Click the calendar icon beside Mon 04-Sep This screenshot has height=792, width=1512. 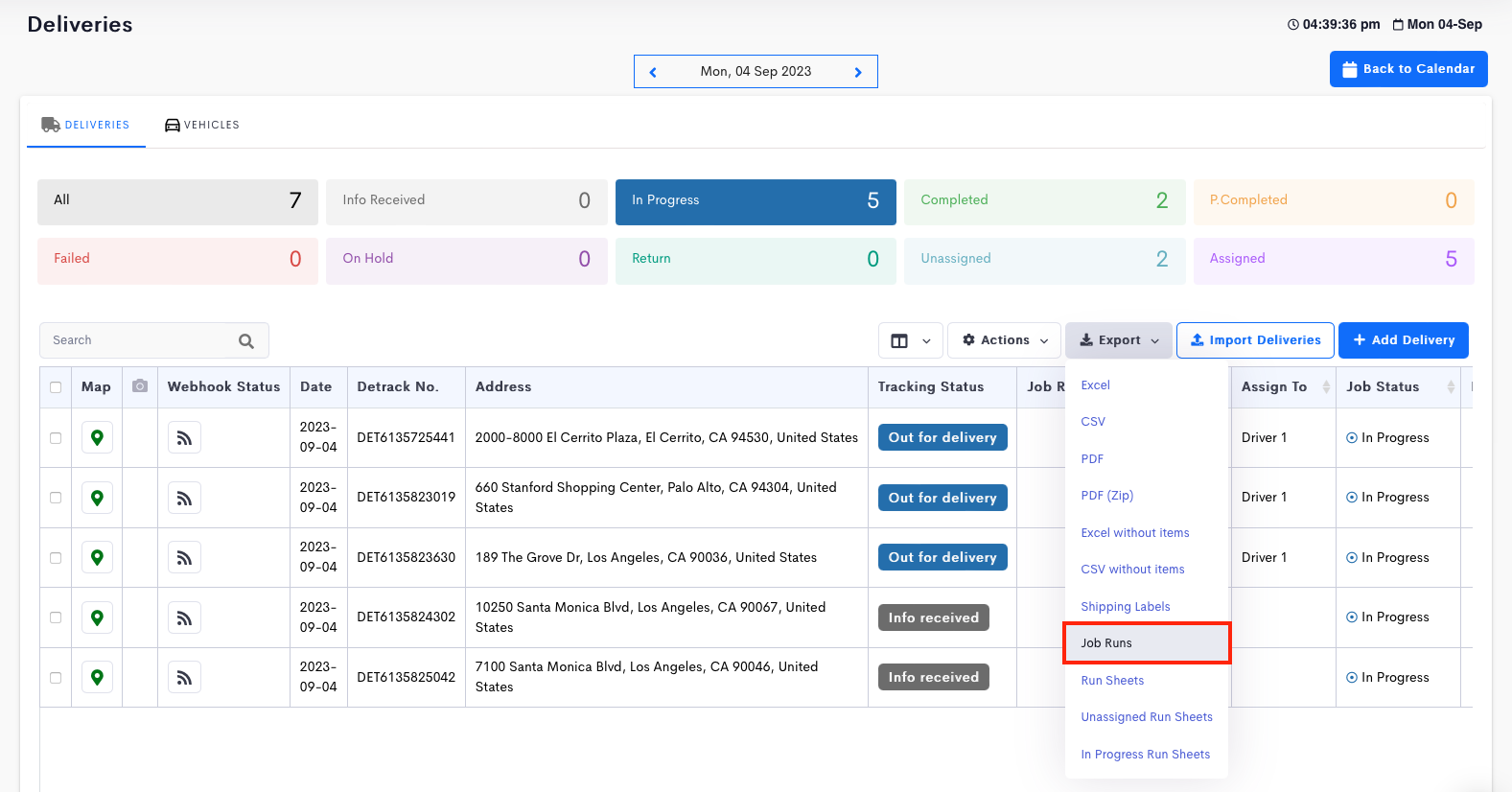coord(1398,25)
